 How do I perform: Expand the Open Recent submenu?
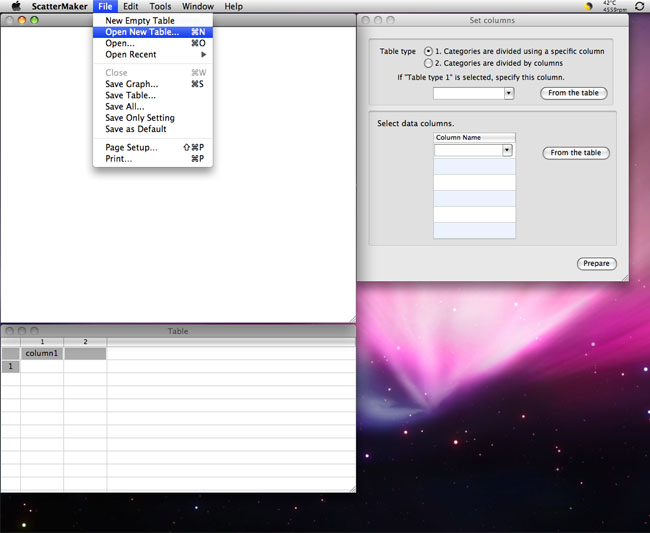coord(153,54)
